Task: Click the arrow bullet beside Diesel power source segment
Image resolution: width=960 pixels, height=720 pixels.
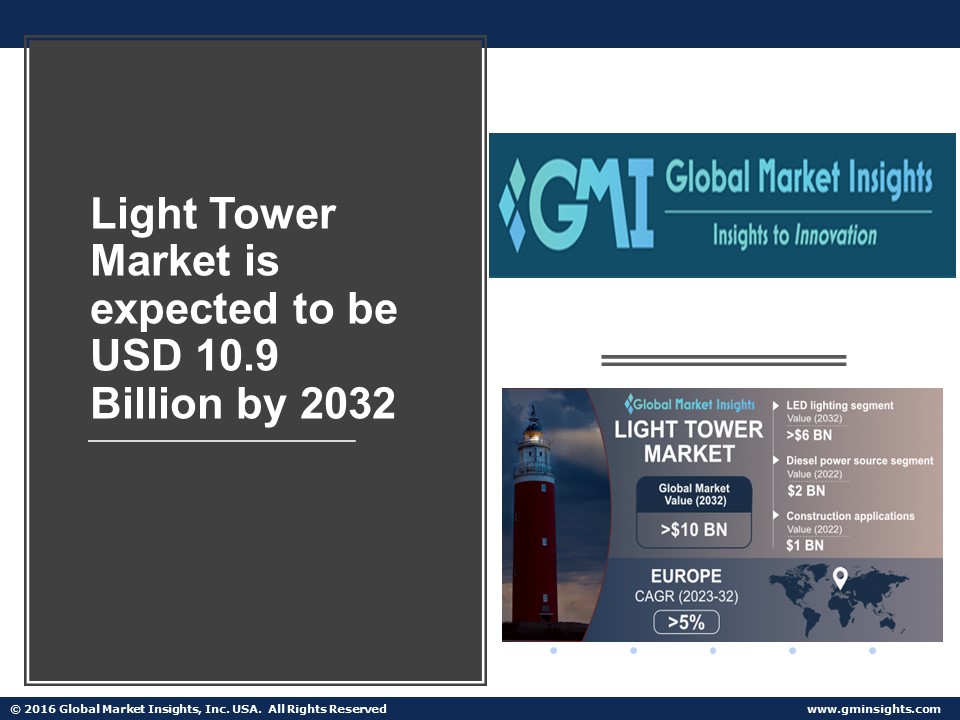Action: coord(779,461)
